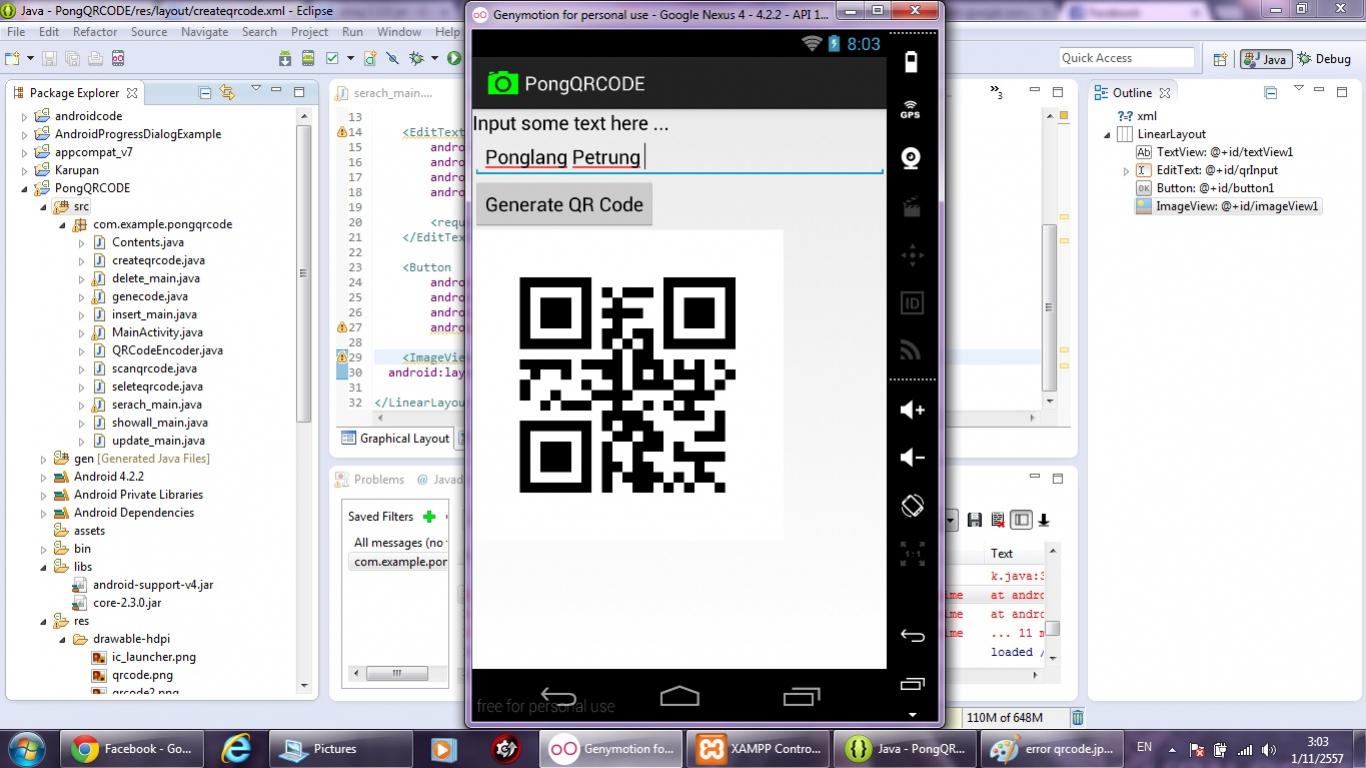Open the Navigate menu
The height and width of the screenshot is (768, 1366).
pos(204,32)
